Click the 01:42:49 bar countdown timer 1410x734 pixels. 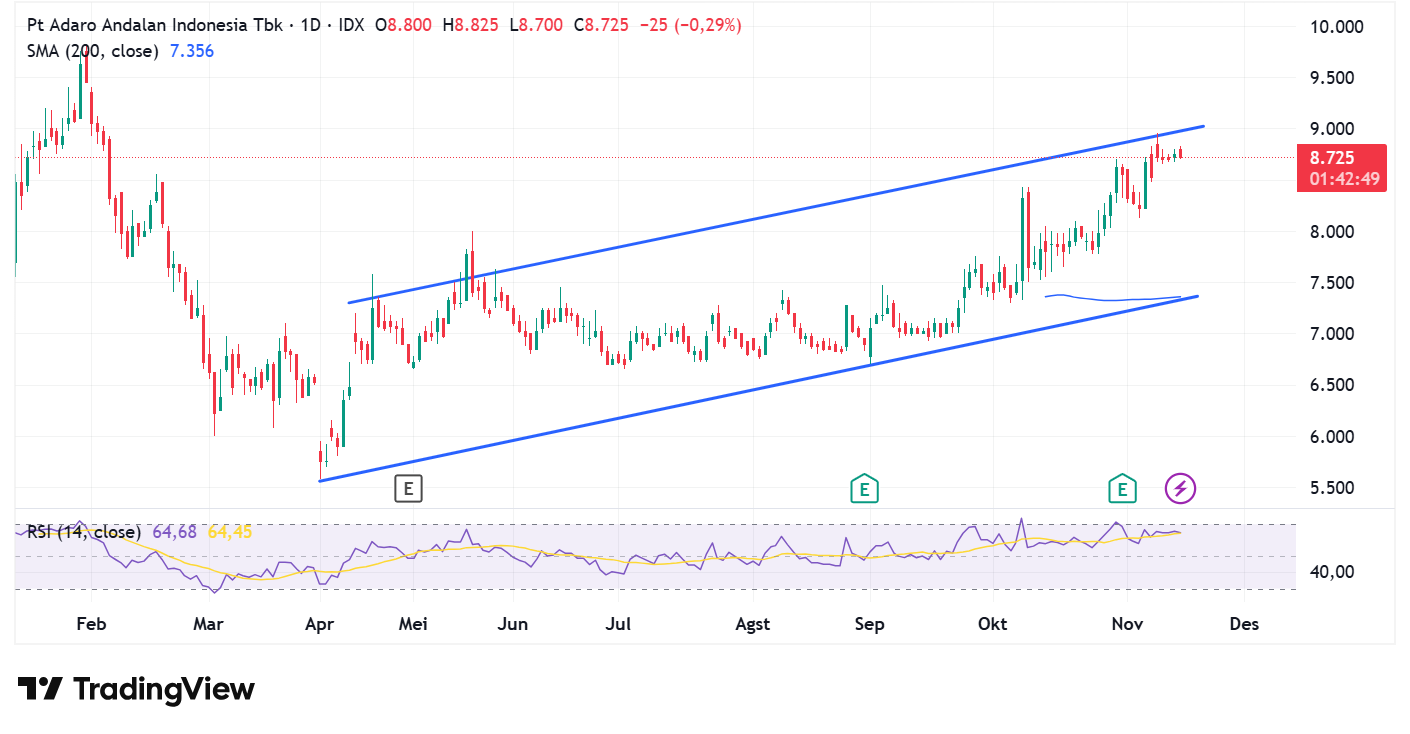pyautogui.click(x=1340, y=180)
